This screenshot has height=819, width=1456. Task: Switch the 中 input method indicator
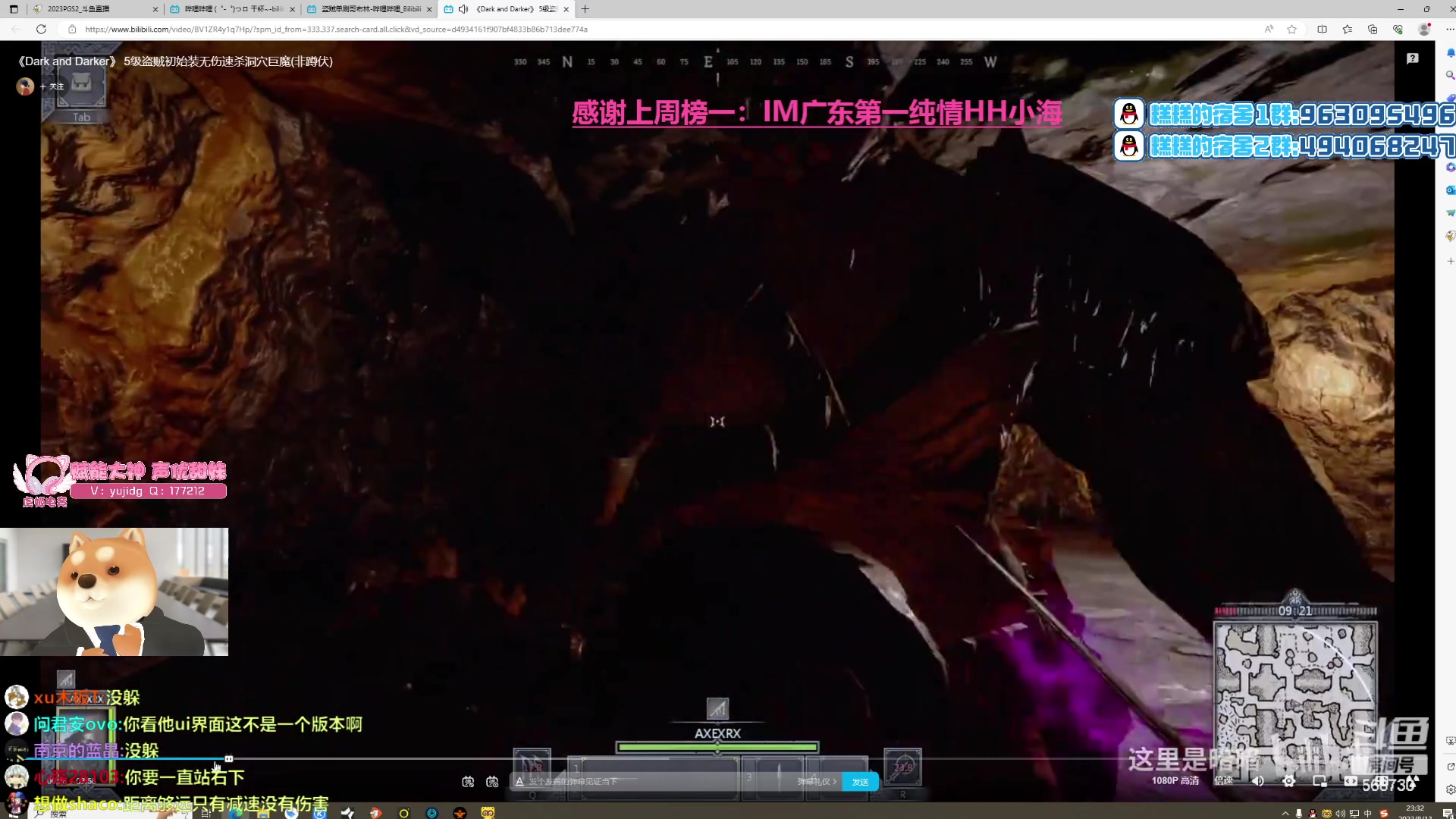pos(1367,813)
